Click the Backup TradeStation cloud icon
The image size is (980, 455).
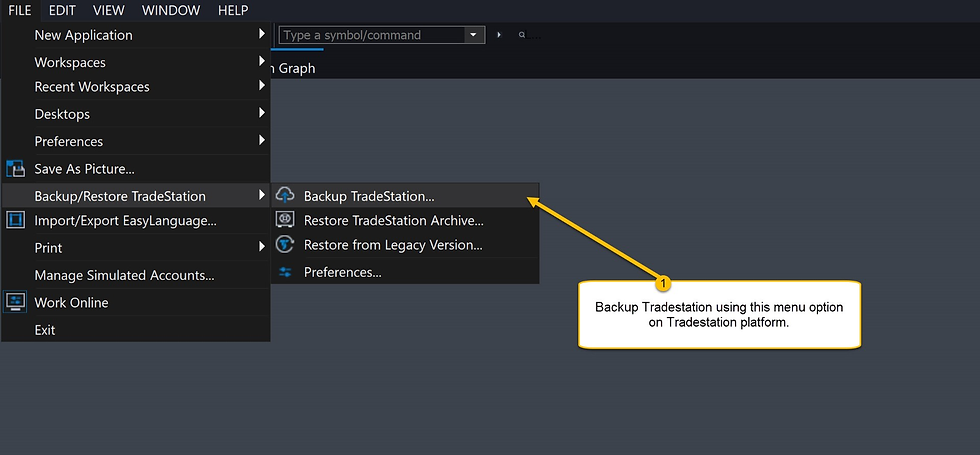285,195
